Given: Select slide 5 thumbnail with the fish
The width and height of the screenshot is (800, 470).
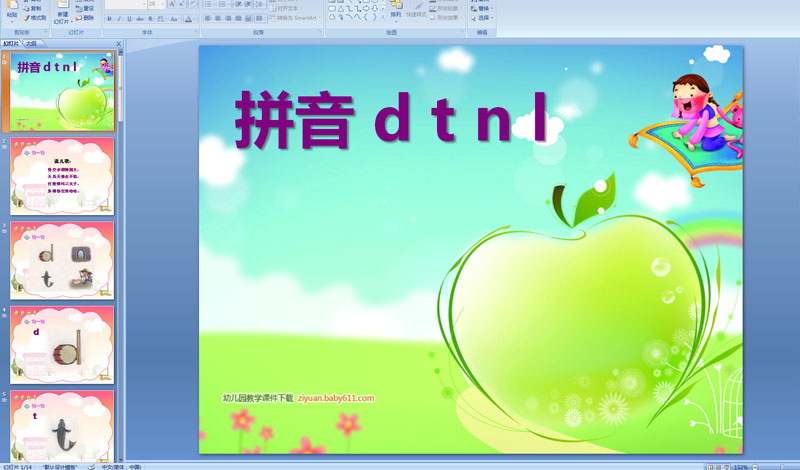Looking at the screenshot, I should pos(62,427).
